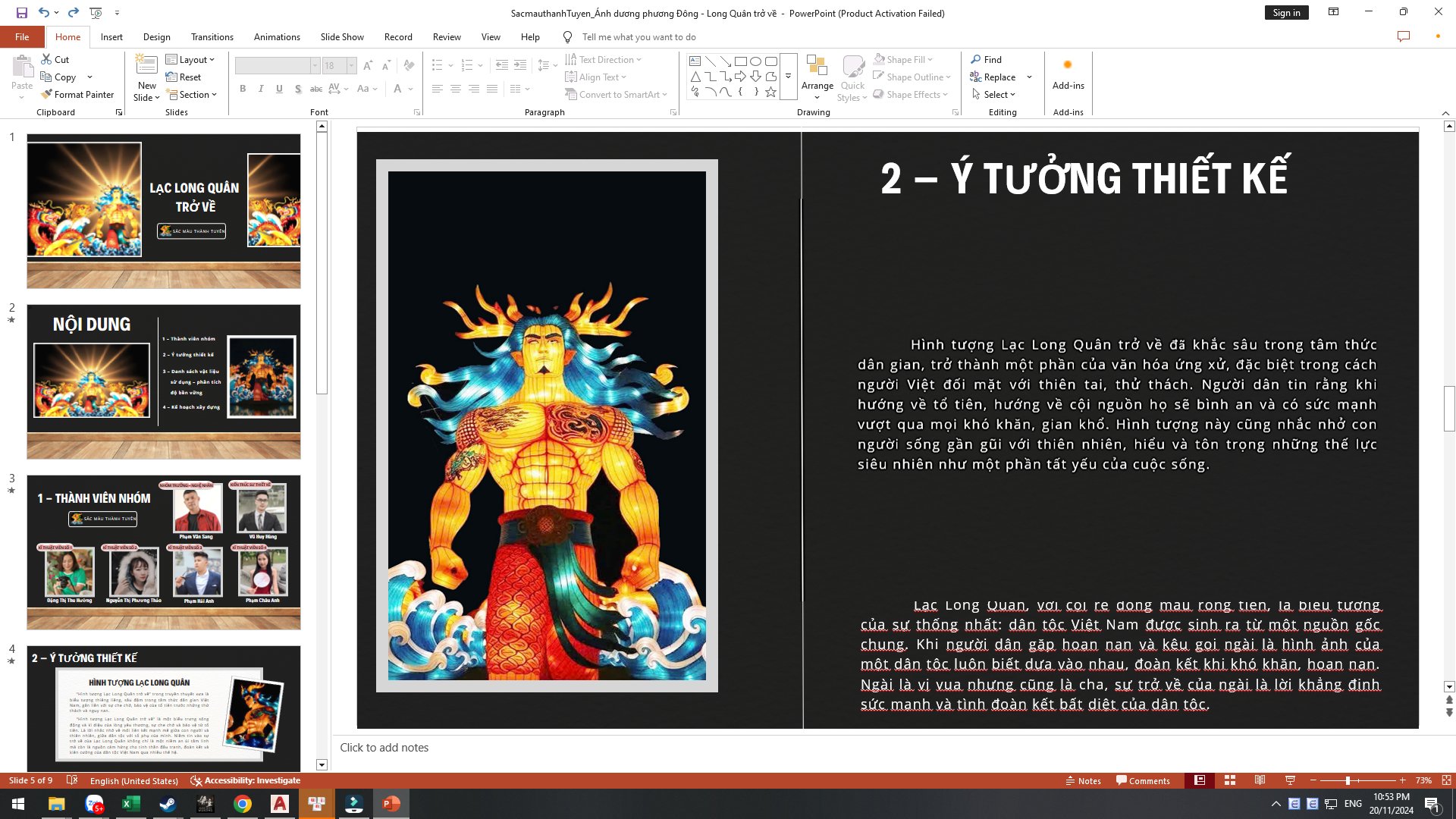
Task: Open the Transitions tab
Action: point(212,37)
